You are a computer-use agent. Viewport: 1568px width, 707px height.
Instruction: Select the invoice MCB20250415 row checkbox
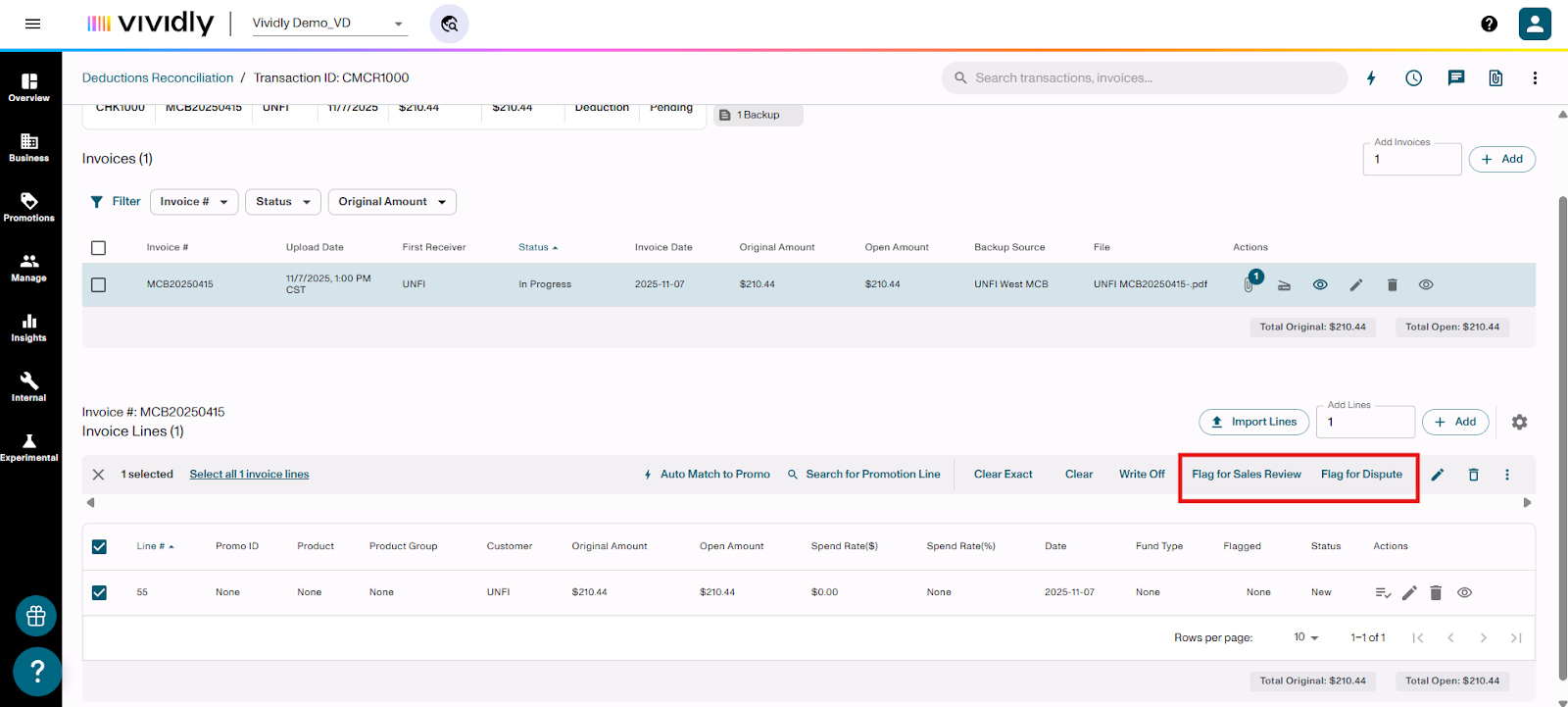tap(98, 284)
